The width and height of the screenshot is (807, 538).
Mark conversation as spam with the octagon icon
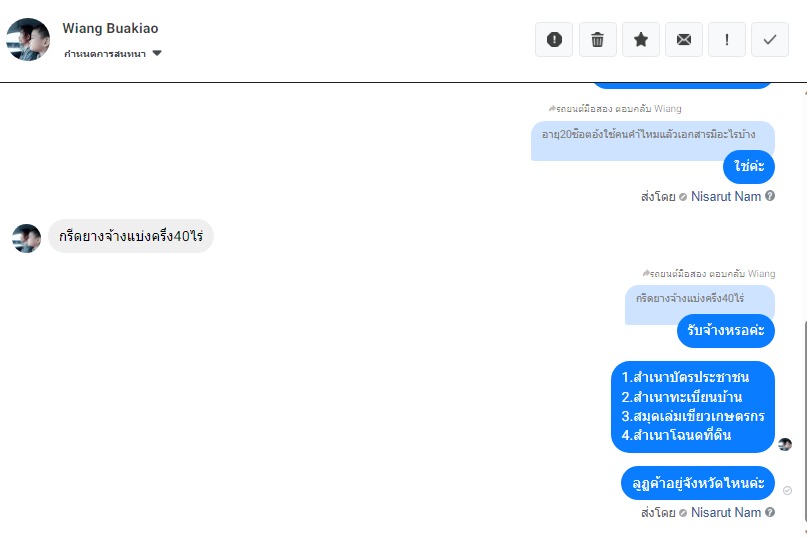554,40
